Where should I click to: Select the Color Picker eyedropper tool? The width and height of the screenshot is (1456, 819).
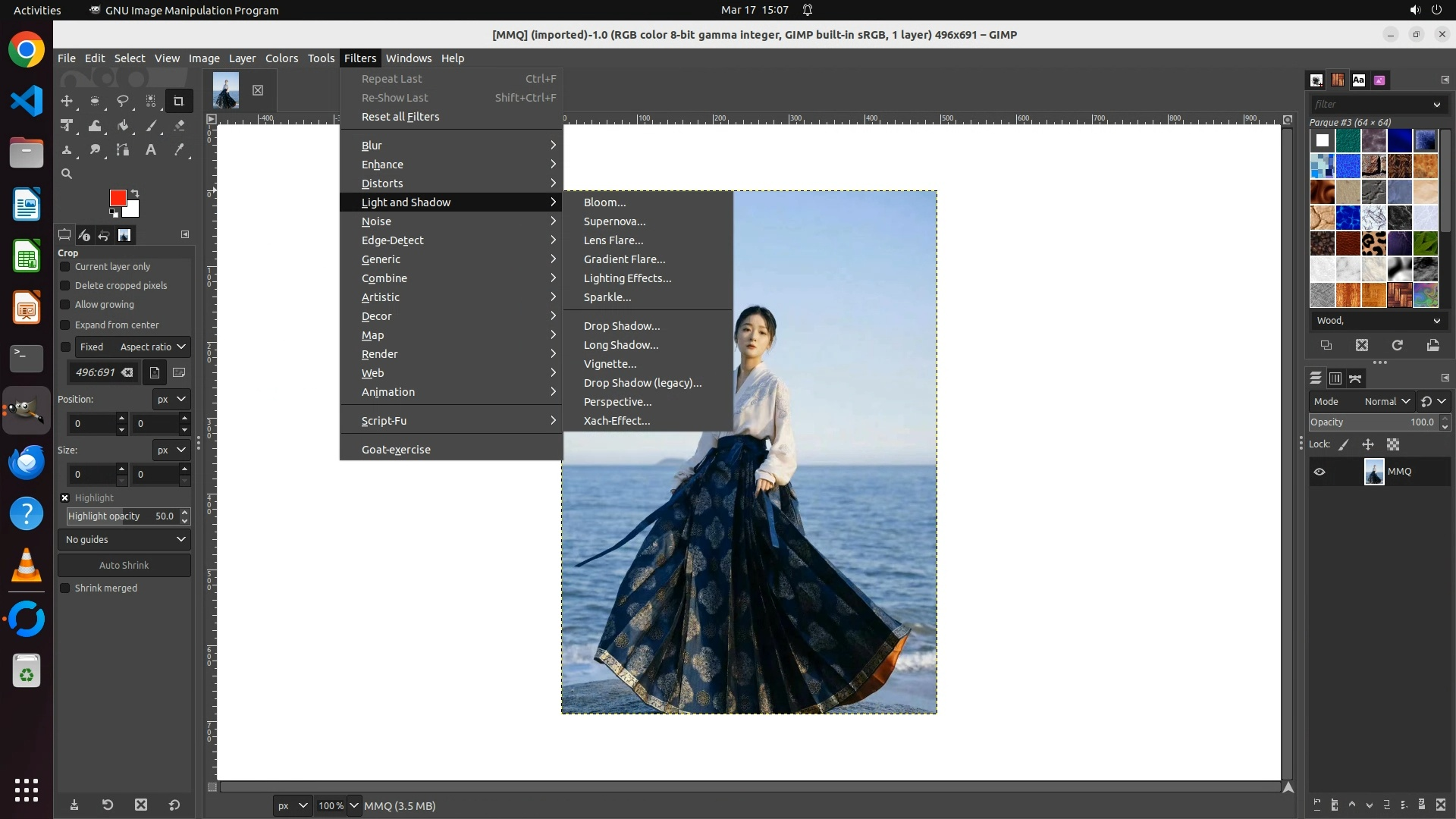179,150
